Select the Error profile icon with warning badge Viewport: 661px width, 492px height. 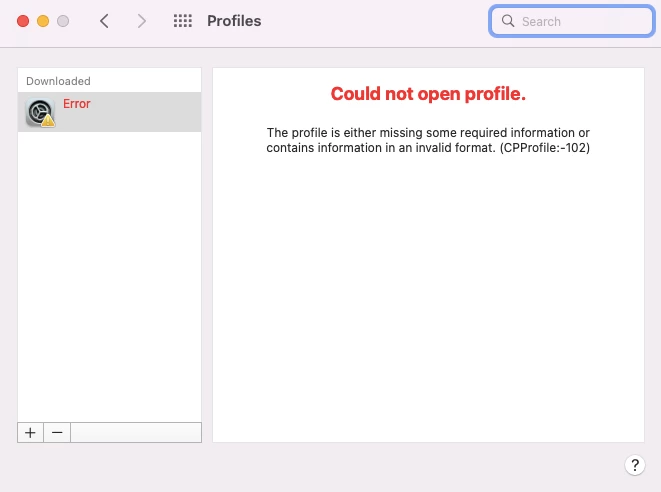point(40,113)
